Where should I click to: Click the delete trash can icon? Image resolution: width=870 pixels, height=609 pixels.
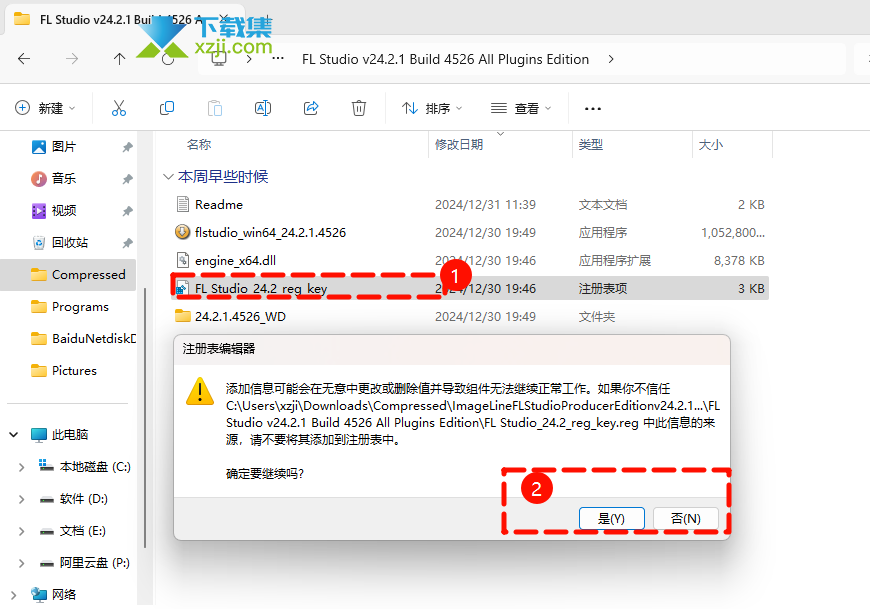coord(359,108)
